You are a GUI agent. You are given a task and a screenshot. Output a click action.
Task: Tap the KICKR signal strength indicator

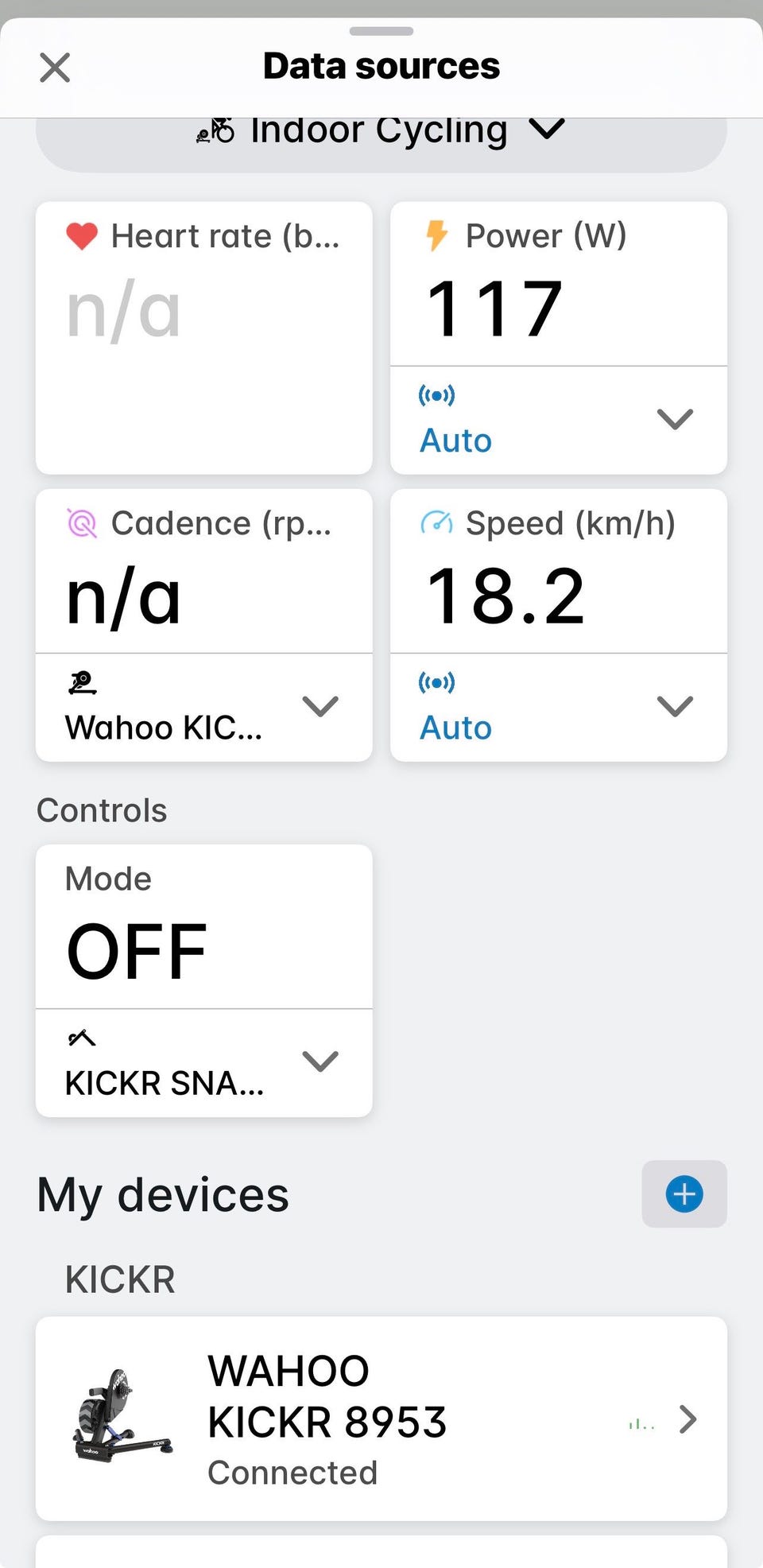[641, 1425]
